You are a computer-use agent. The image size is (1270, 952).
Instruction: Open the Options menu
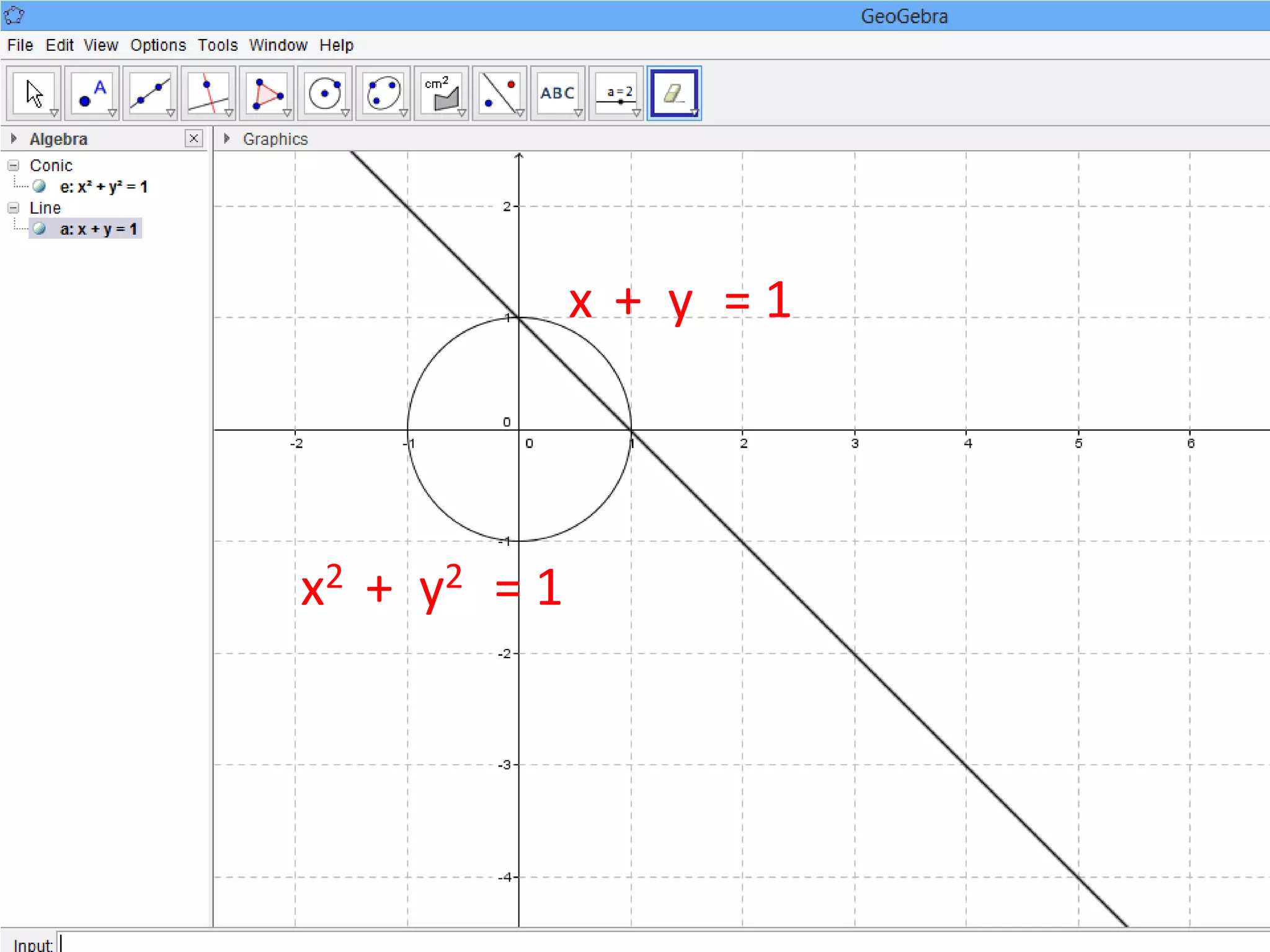(x=158, y=45)
